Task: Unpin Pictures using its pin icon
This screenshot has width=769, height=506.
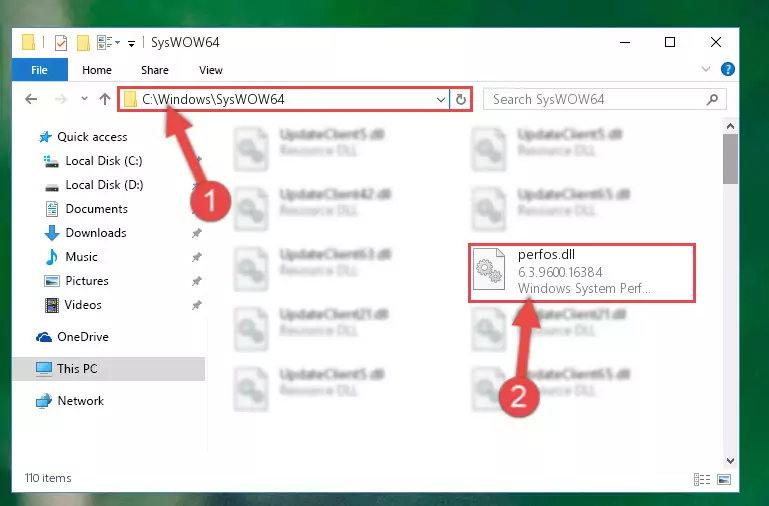Action: (x=197, y=281)
